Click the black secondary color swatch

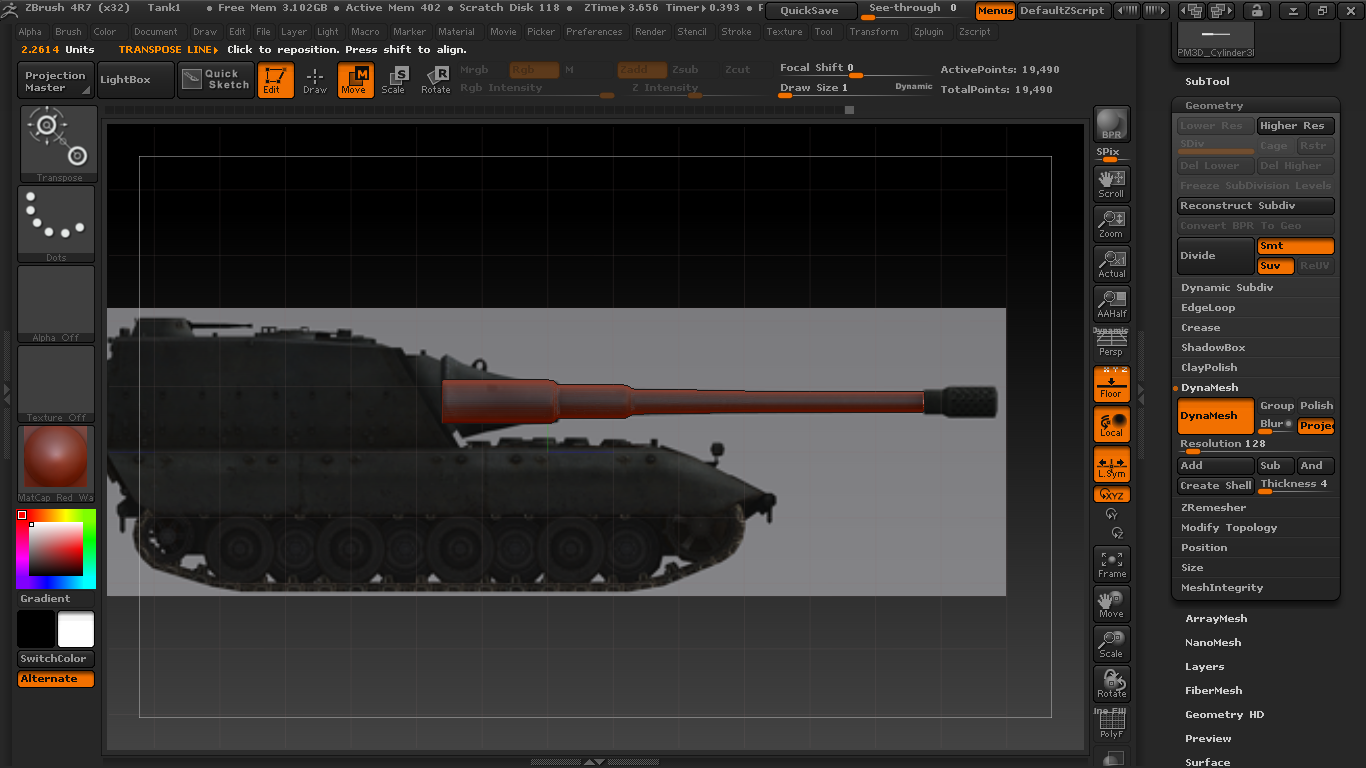click(x=36, y=630)
